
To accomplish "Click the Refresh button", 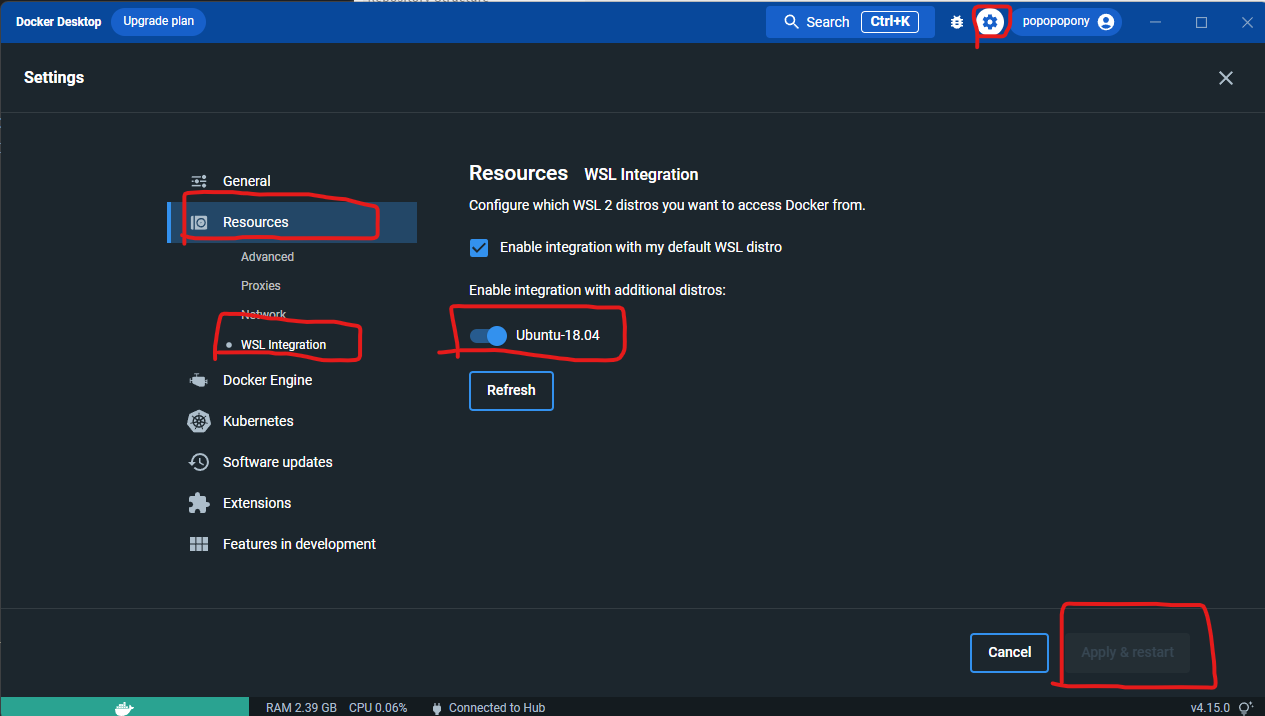I will (x=511, y=390).
